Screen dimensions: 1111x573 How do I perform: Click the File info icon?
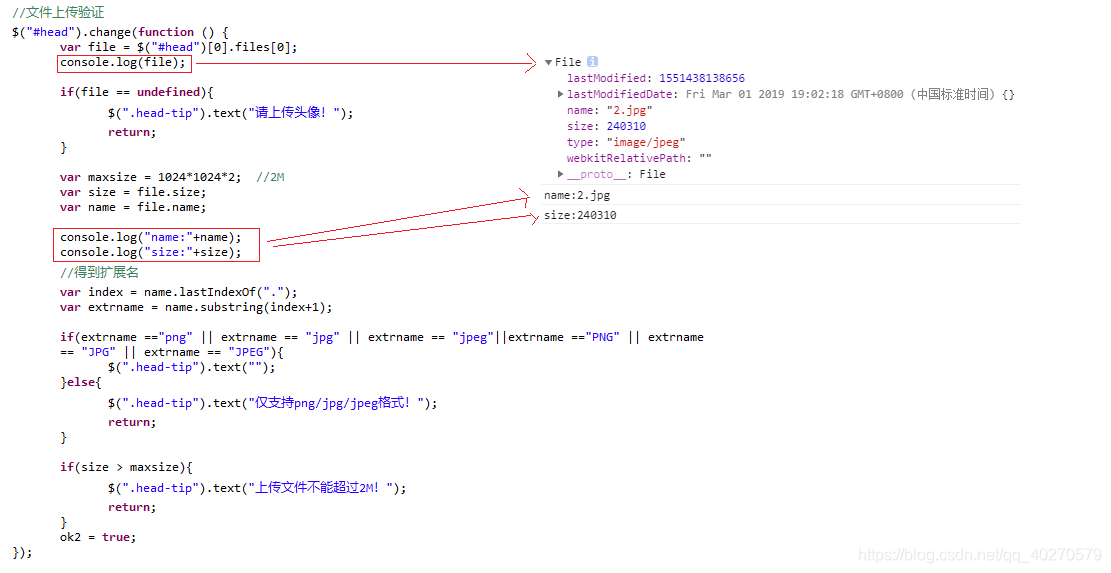(x=592, y=62)
